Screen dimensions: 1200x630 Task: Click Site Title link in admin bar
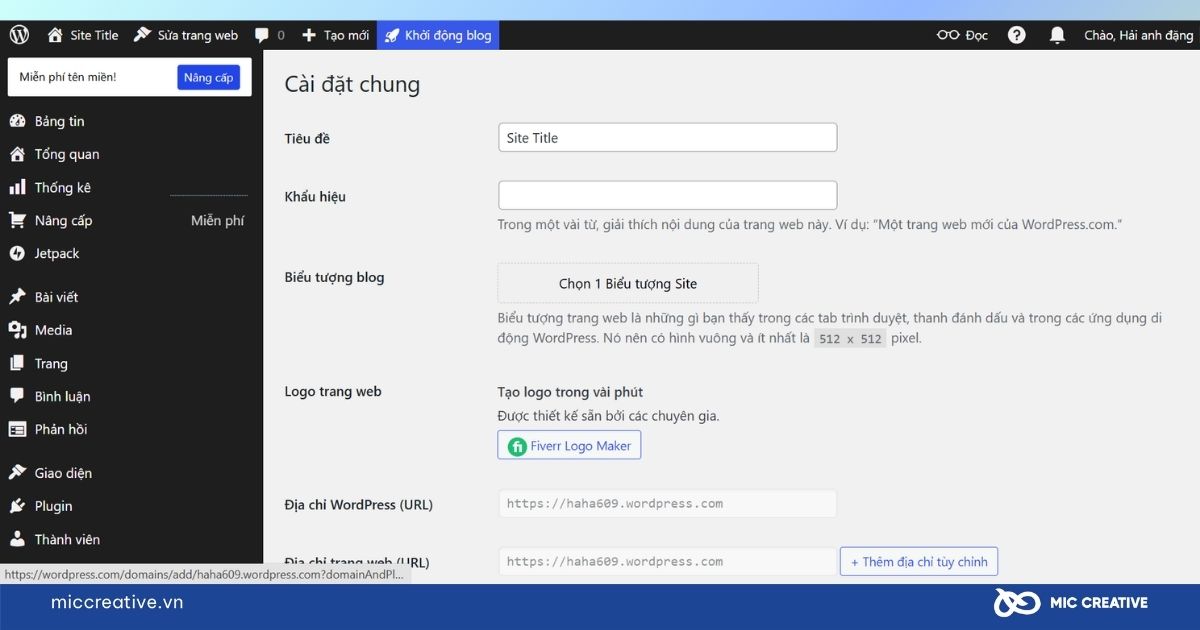94,35
